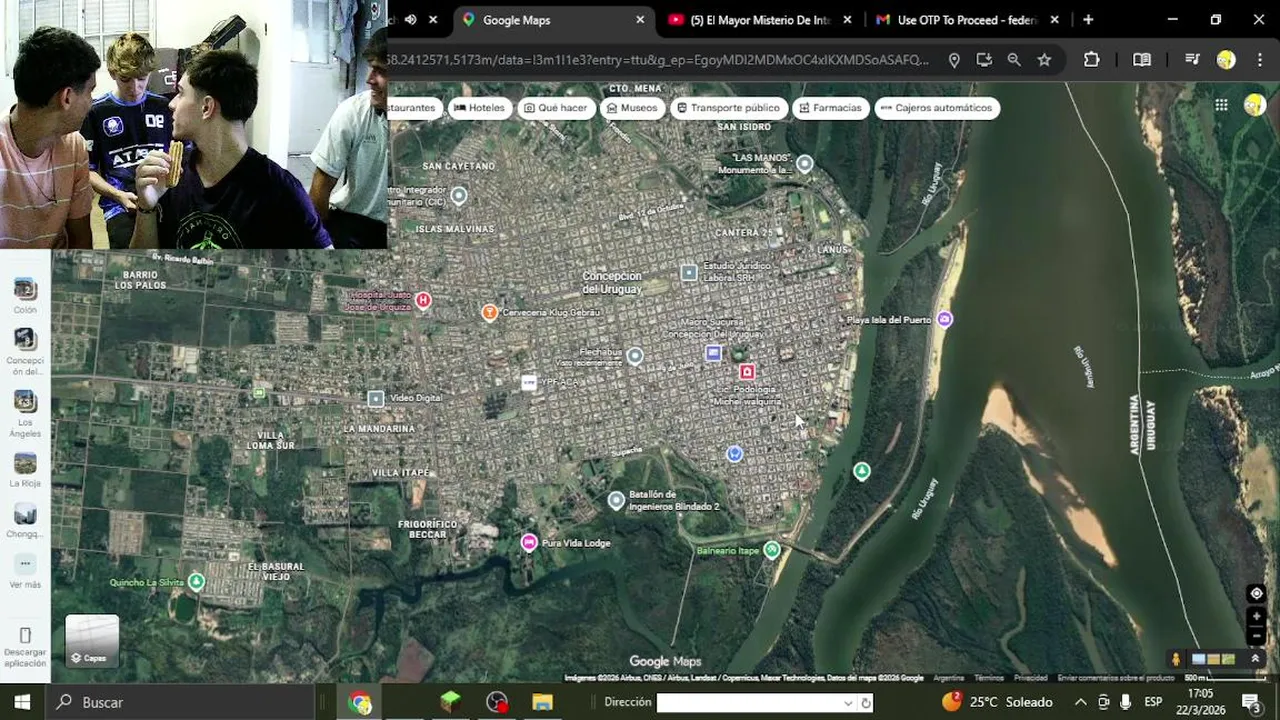Open Términos link in map footer
1280x720 pixels.
(988, 678)
